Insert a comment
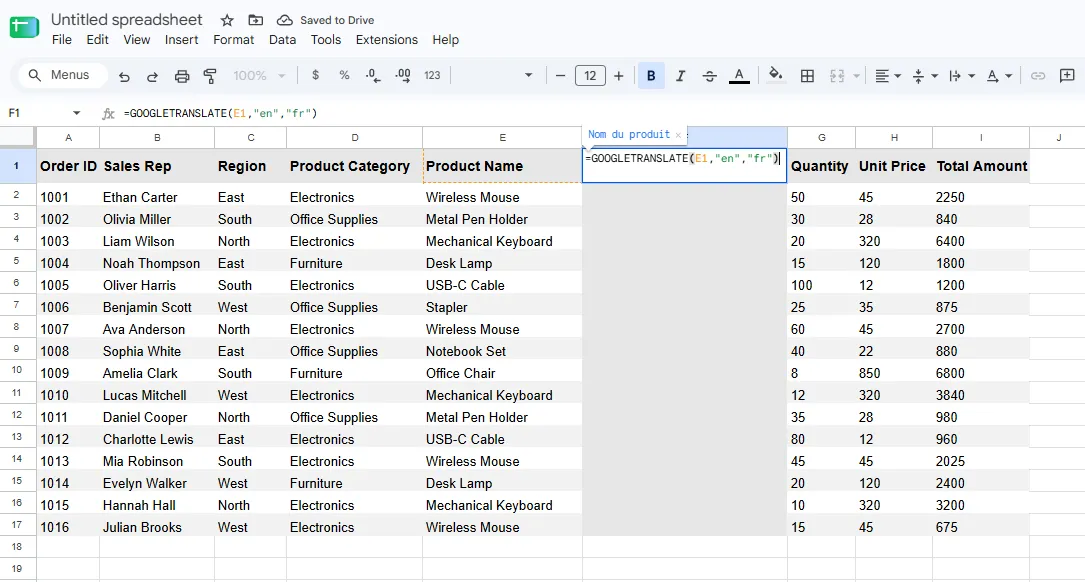The width and height of the screenshot is (1085, 582). [1067, 75]
